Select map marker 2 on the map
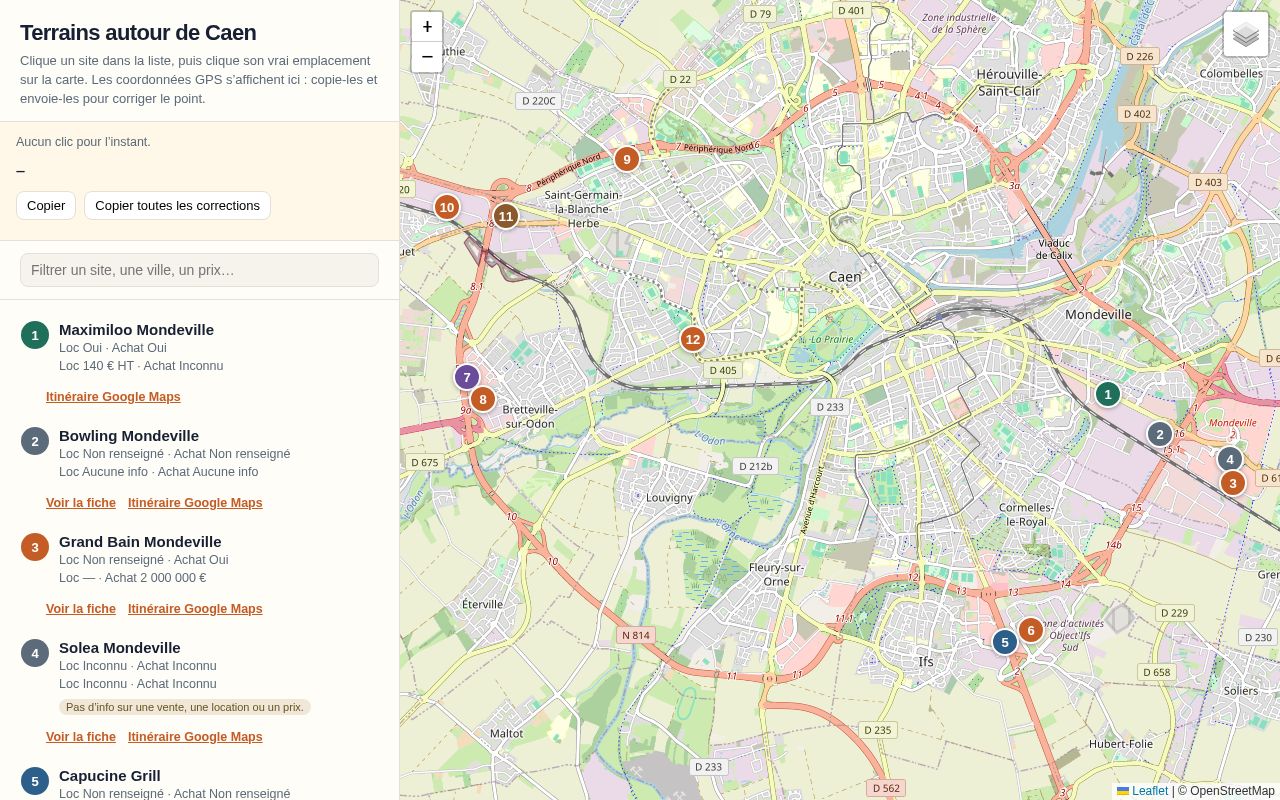This screenshot has width=1280, height=800. click(1159, 434)
